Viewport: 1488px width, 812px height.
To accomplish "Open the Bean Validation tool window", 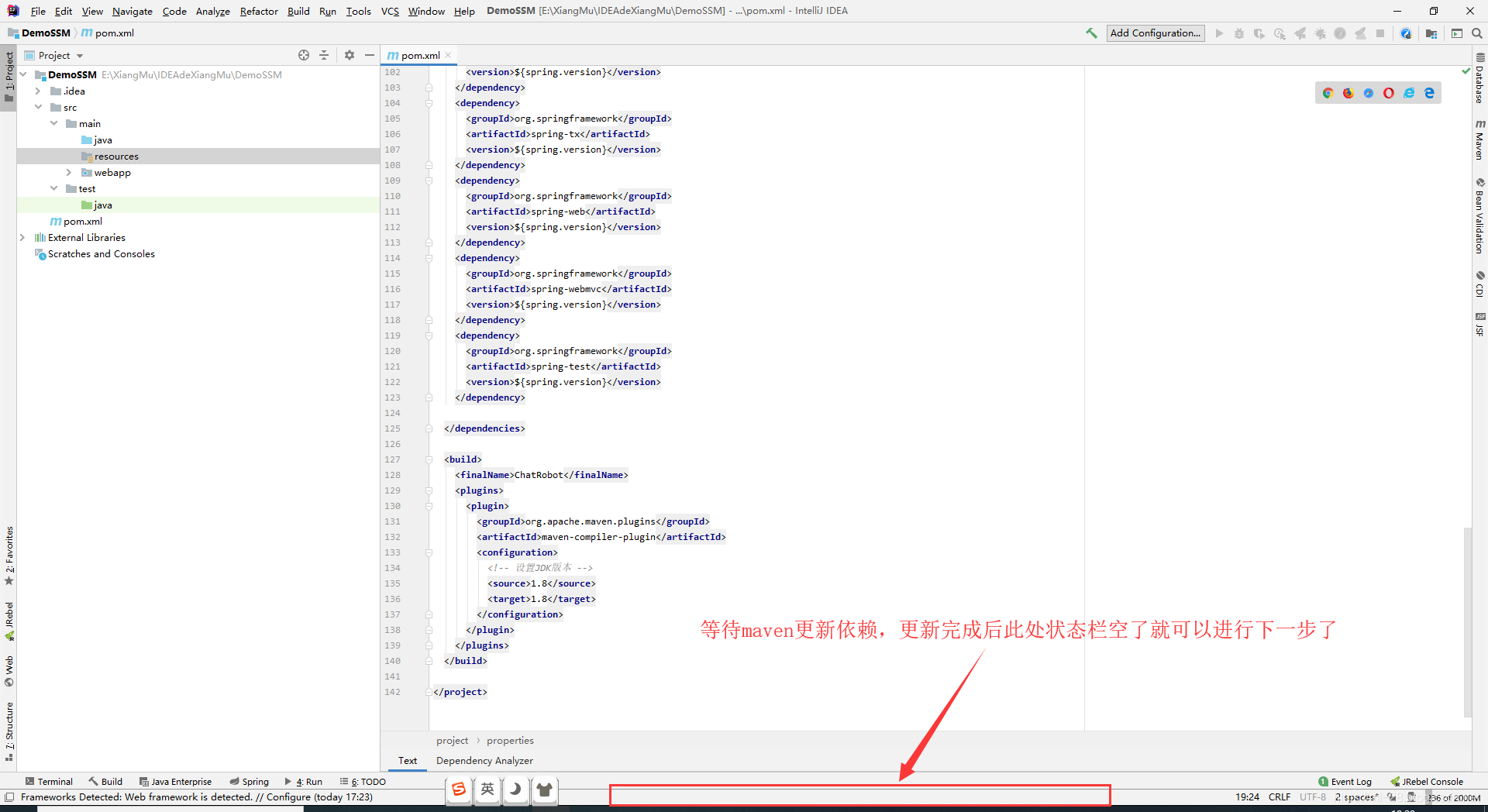I will pyautogui.click(x=1479, y=216).
